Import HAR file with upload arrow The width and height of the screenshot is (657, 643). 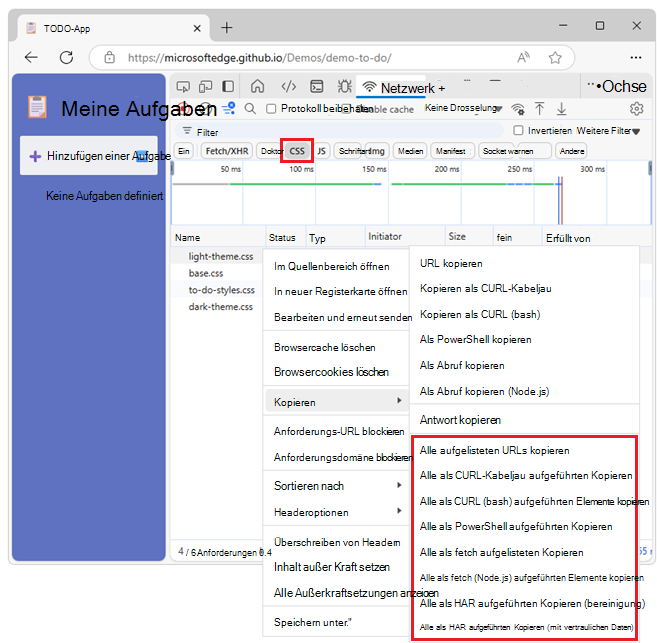[x=539, y=109]
